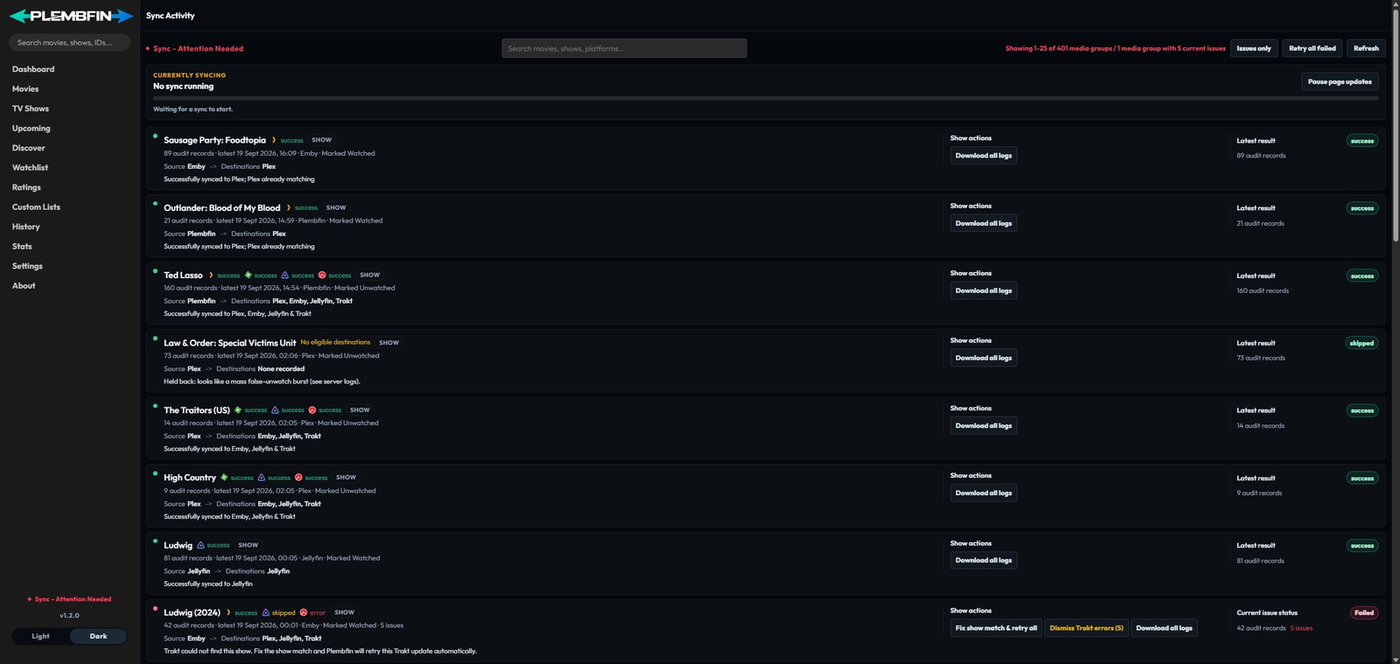Image resolution: width=1400 pixels, height=664 pixels.
Task: Click red '5 issues' text under Current issue status
Action: [1301, 628]
